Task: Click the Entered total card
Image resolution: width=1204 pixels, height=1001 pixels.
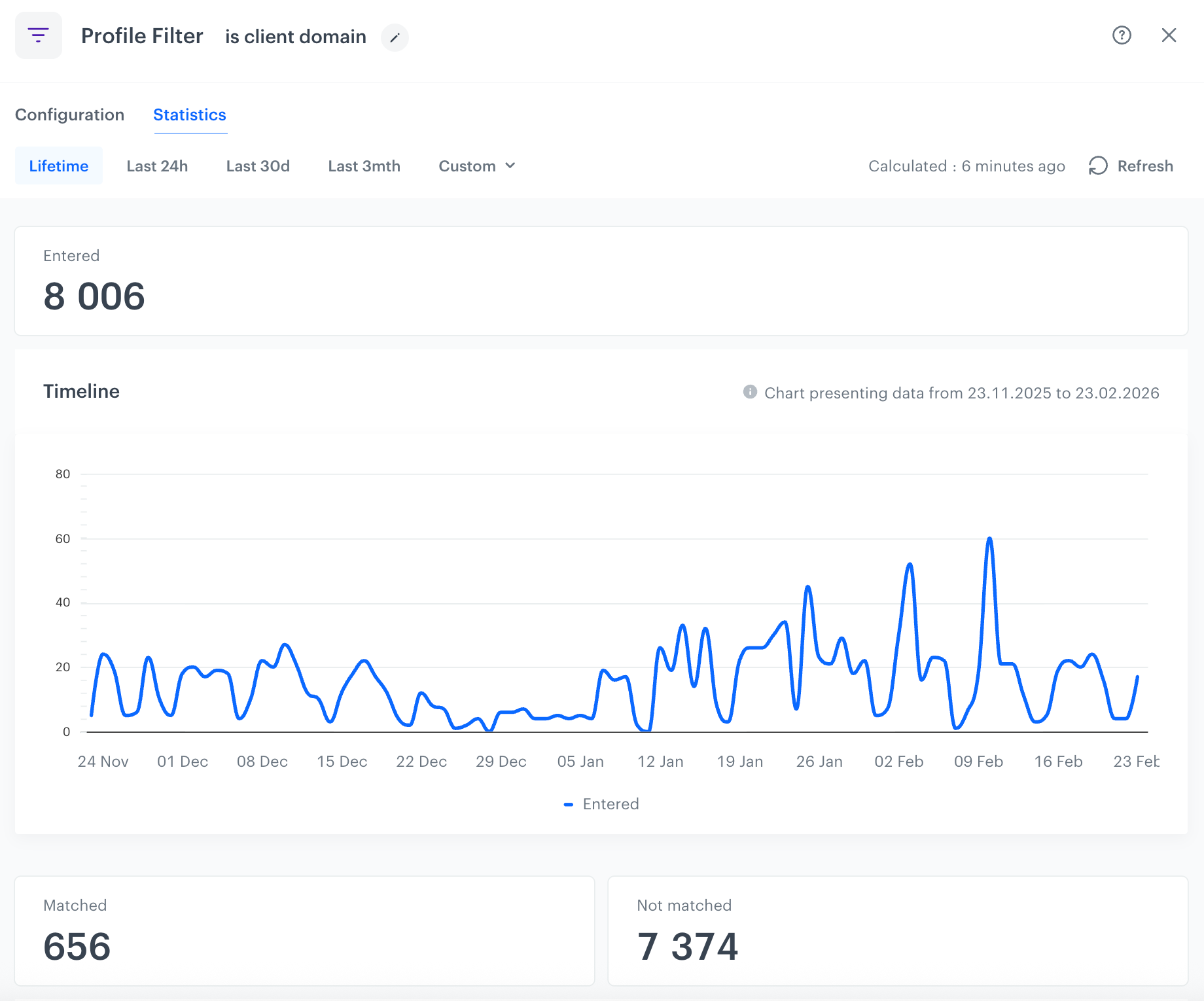Action: click(601, 281)
